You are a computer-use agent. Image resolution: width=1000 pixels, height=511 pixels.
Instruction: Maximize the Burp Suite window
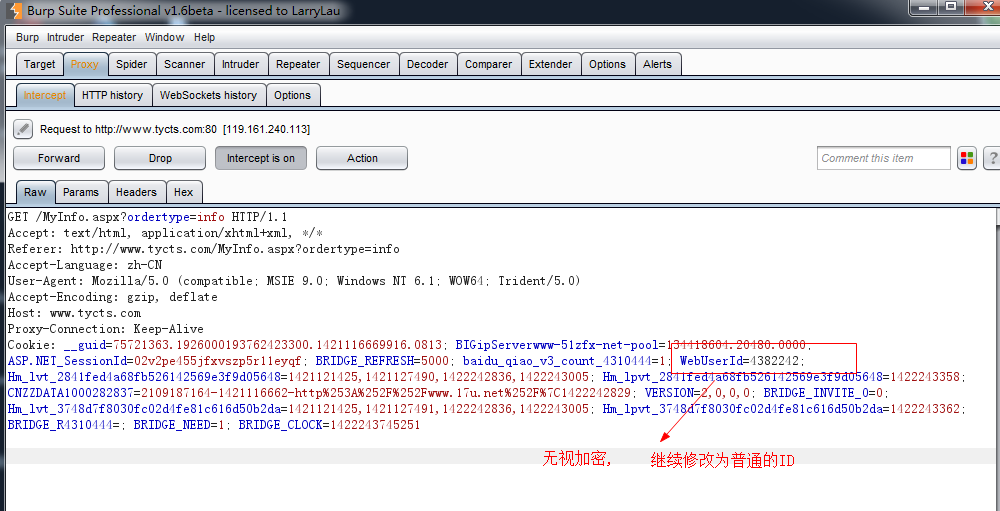pyautogui.click(x=951, y=6)
